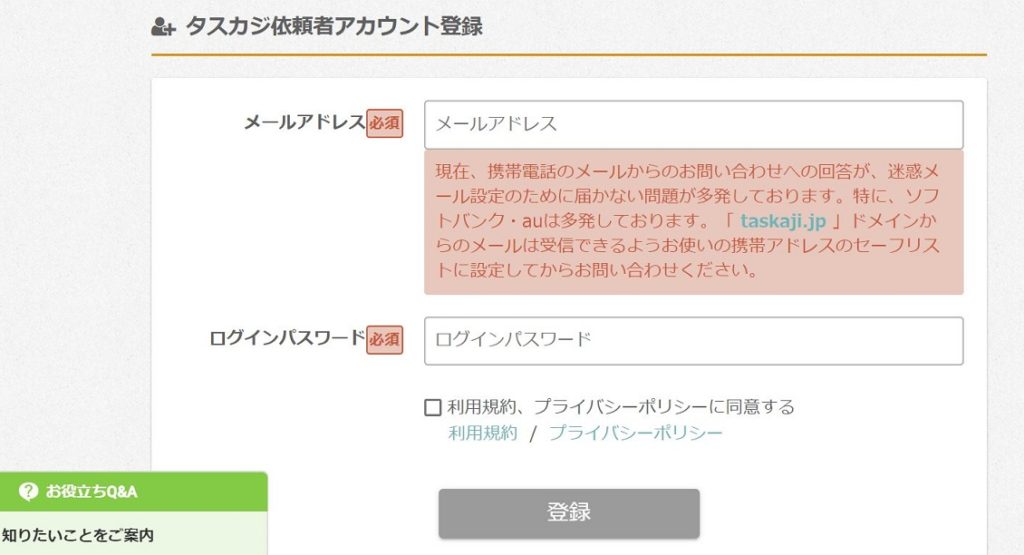This screenshot has width=1024, height=555.
Task: Tick the checkbox to agree to 利用規約 and privacy policy
Action: click(x=432, y=407)
